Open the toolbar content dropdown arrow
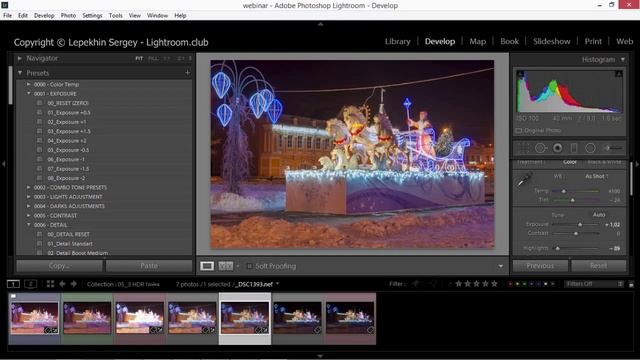 (x=501, y=267)
